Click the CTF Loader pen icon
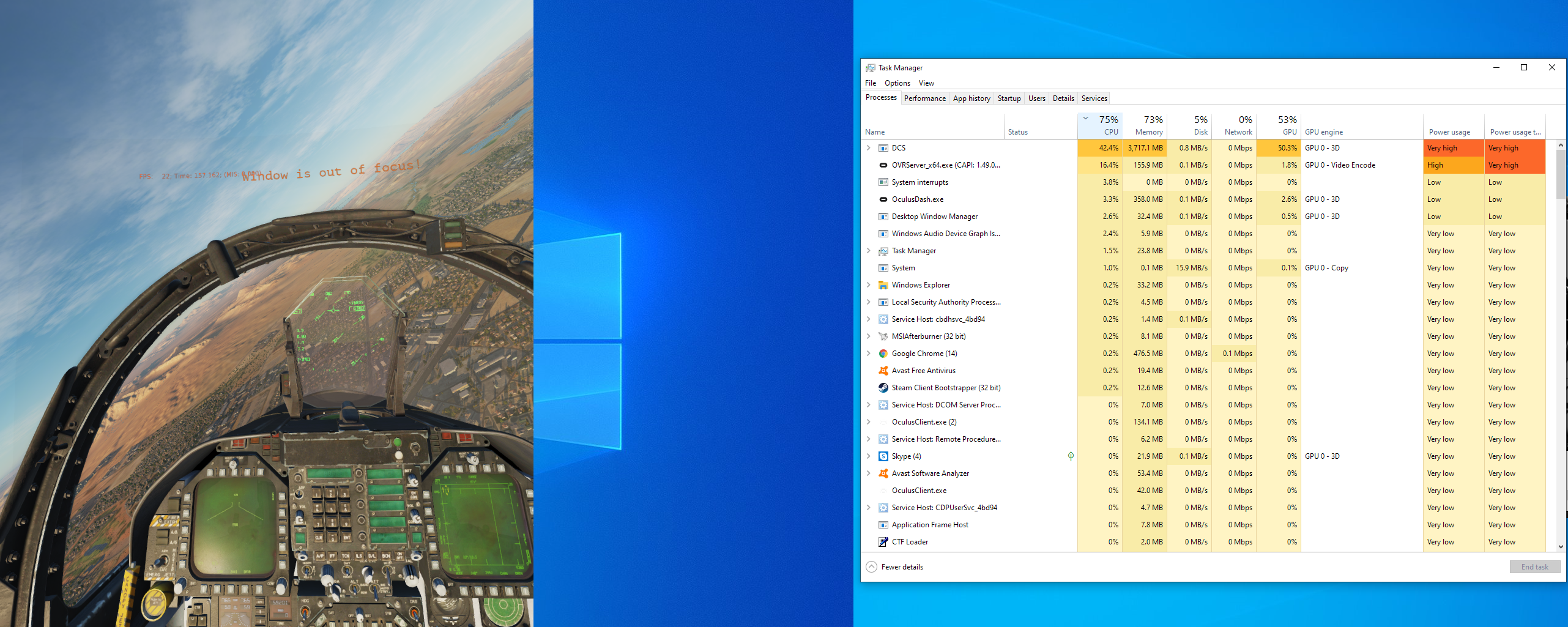1568x627 pixels. coord(883,542)
